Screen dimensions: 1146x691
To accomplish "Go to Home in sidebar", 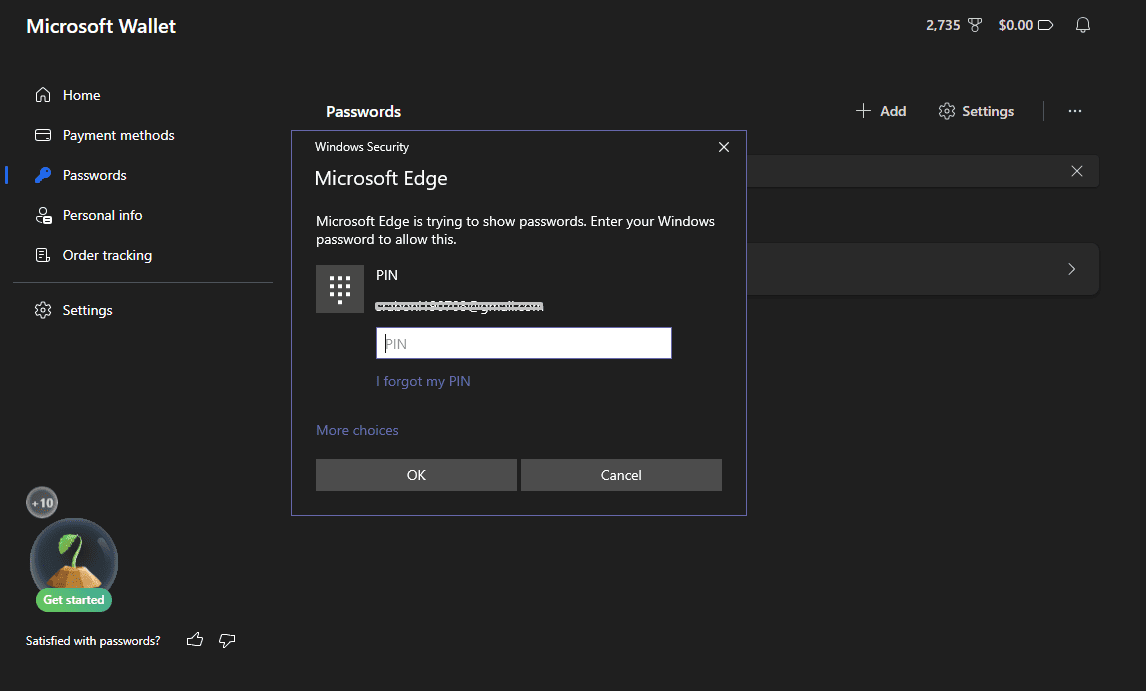I will (81, 95).
